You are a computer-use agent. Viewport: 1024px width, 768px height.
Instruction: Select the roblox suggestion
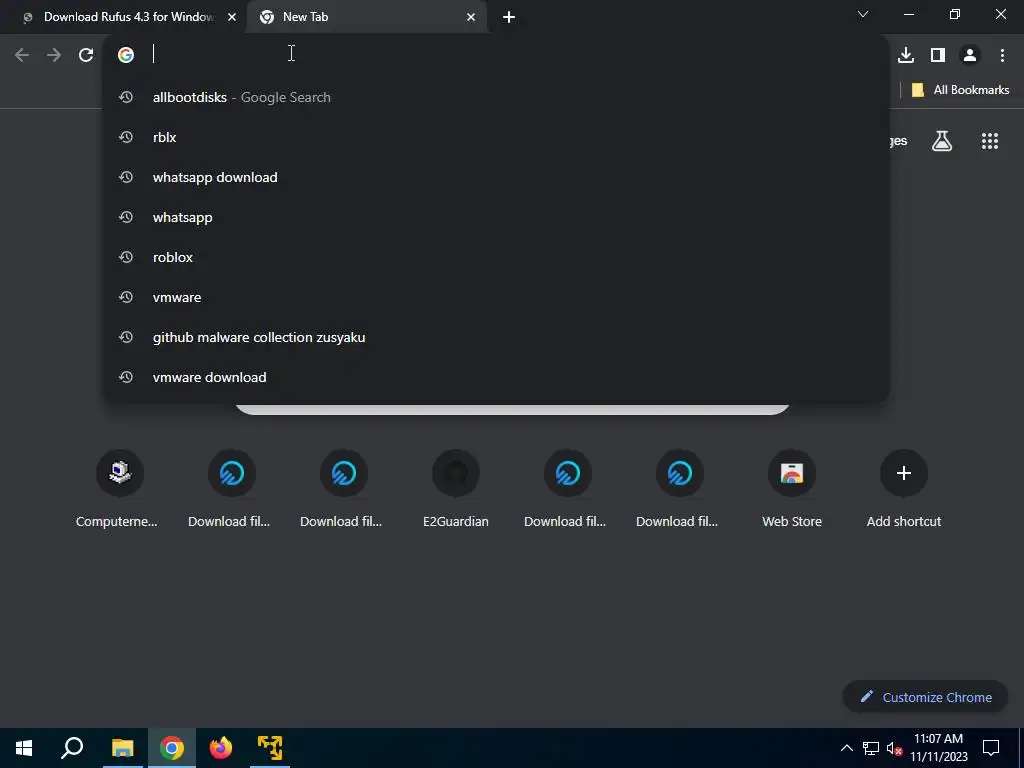[496, 257]
